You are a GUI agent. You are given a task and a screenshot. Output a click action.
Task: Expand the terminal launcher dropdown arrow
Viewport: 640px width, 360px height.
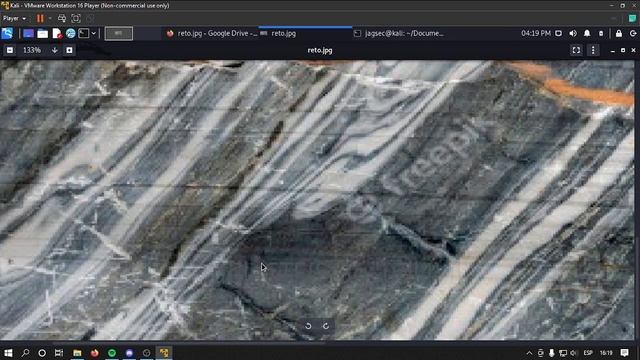point(93,33)
